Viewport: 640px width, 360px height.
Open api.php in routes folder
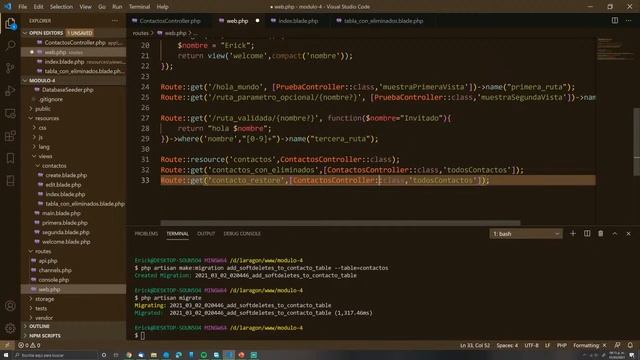click(x=47, y=261)
